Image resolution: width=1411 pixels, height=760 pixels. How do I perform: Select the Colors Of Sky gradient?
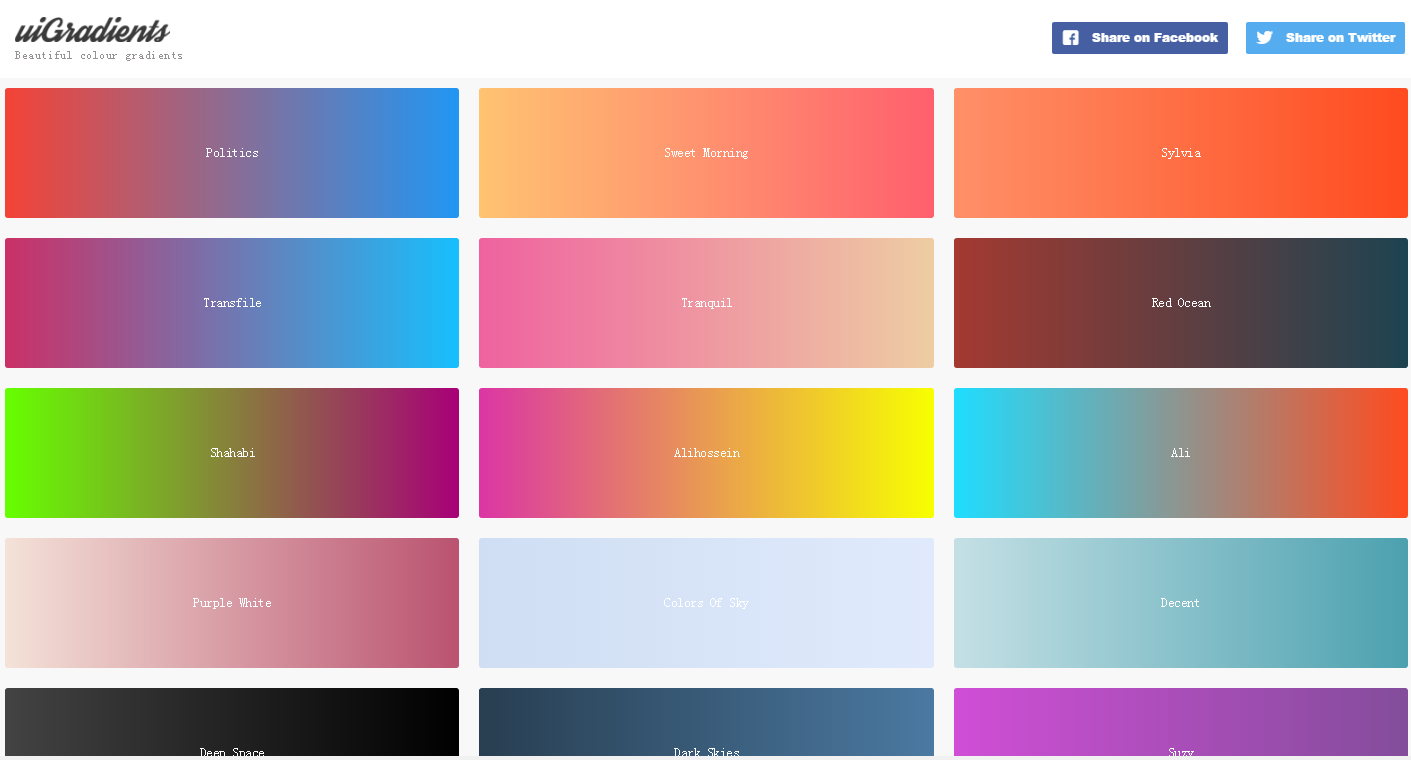[706, 602]
